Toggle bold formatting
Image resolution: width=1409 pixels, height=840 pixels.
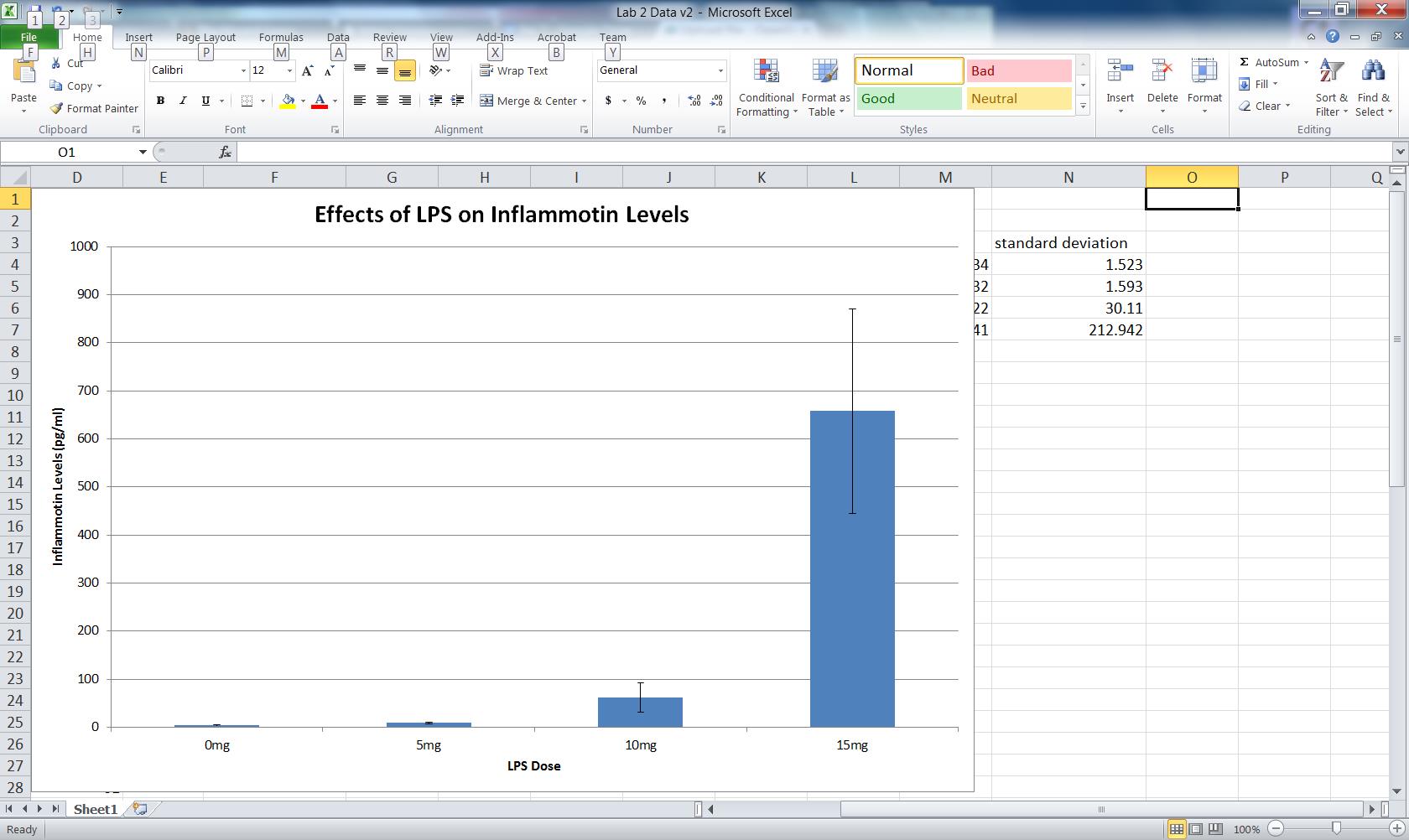[x=160, y=101]
